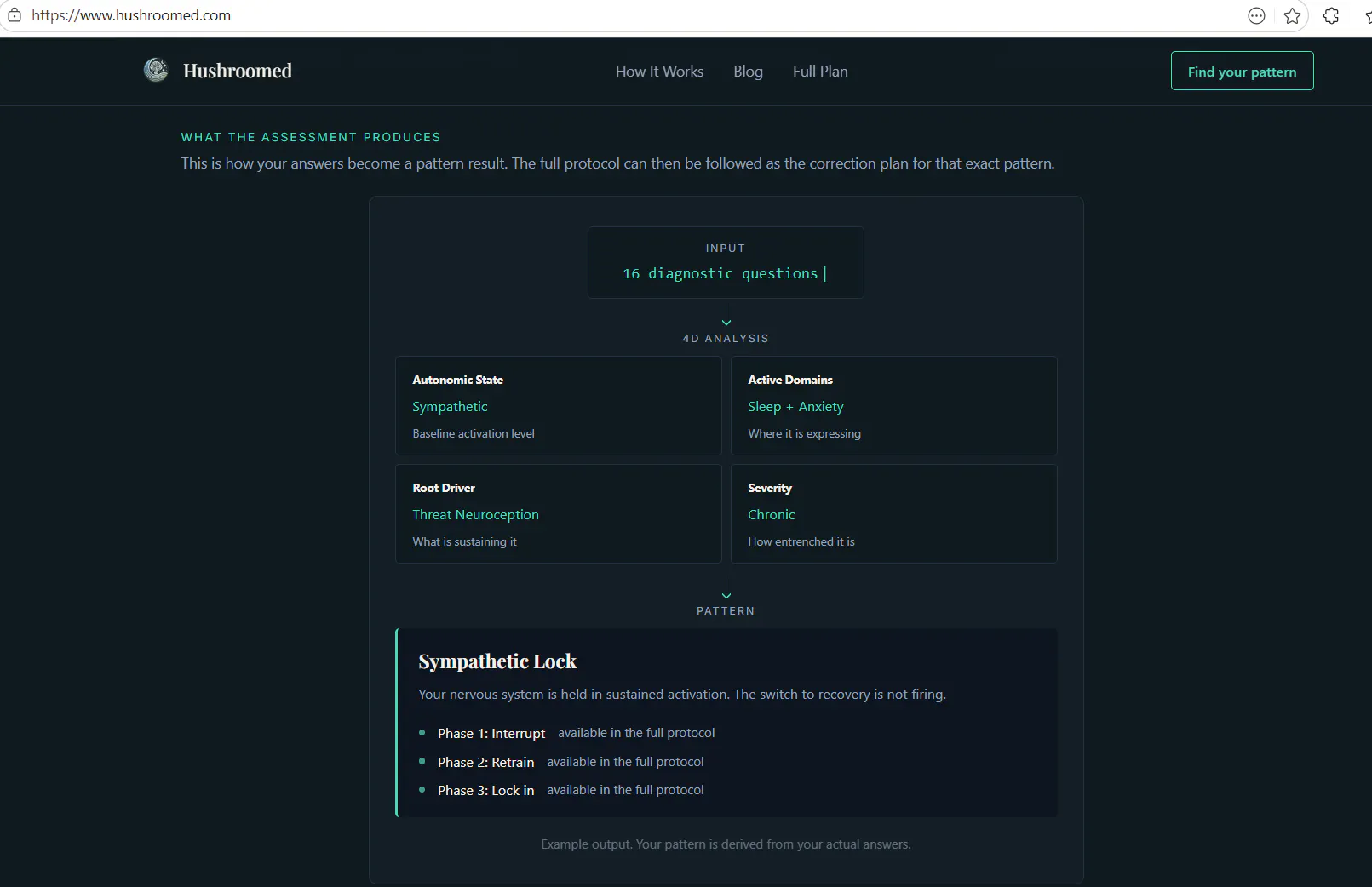Click Phase 3: Lock in item
This screenshot has width=1372, height=887.
(485, 790)
